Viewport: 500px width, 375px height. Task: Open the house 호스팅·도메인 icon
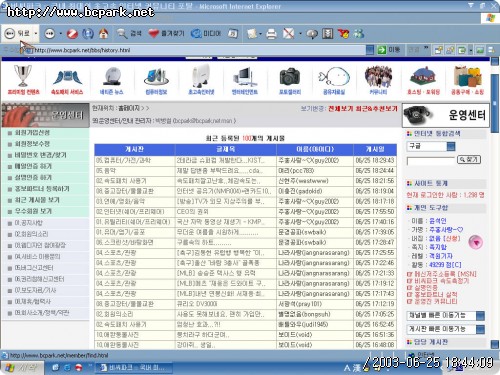(x=423, y=81)
